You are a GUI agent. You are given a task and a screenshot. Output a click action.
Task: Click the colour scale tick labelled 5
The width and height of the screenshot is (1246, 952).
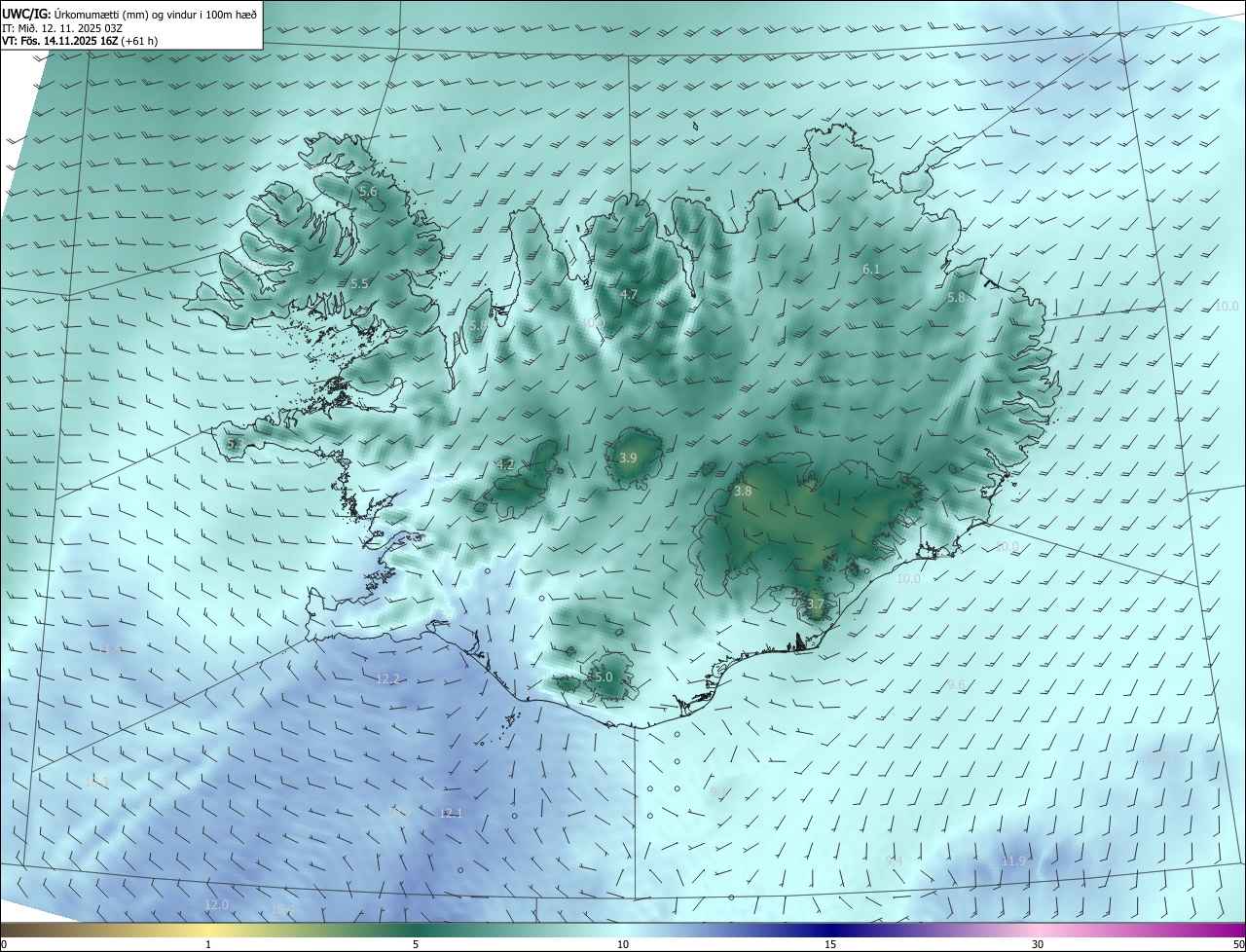[416, 944]
